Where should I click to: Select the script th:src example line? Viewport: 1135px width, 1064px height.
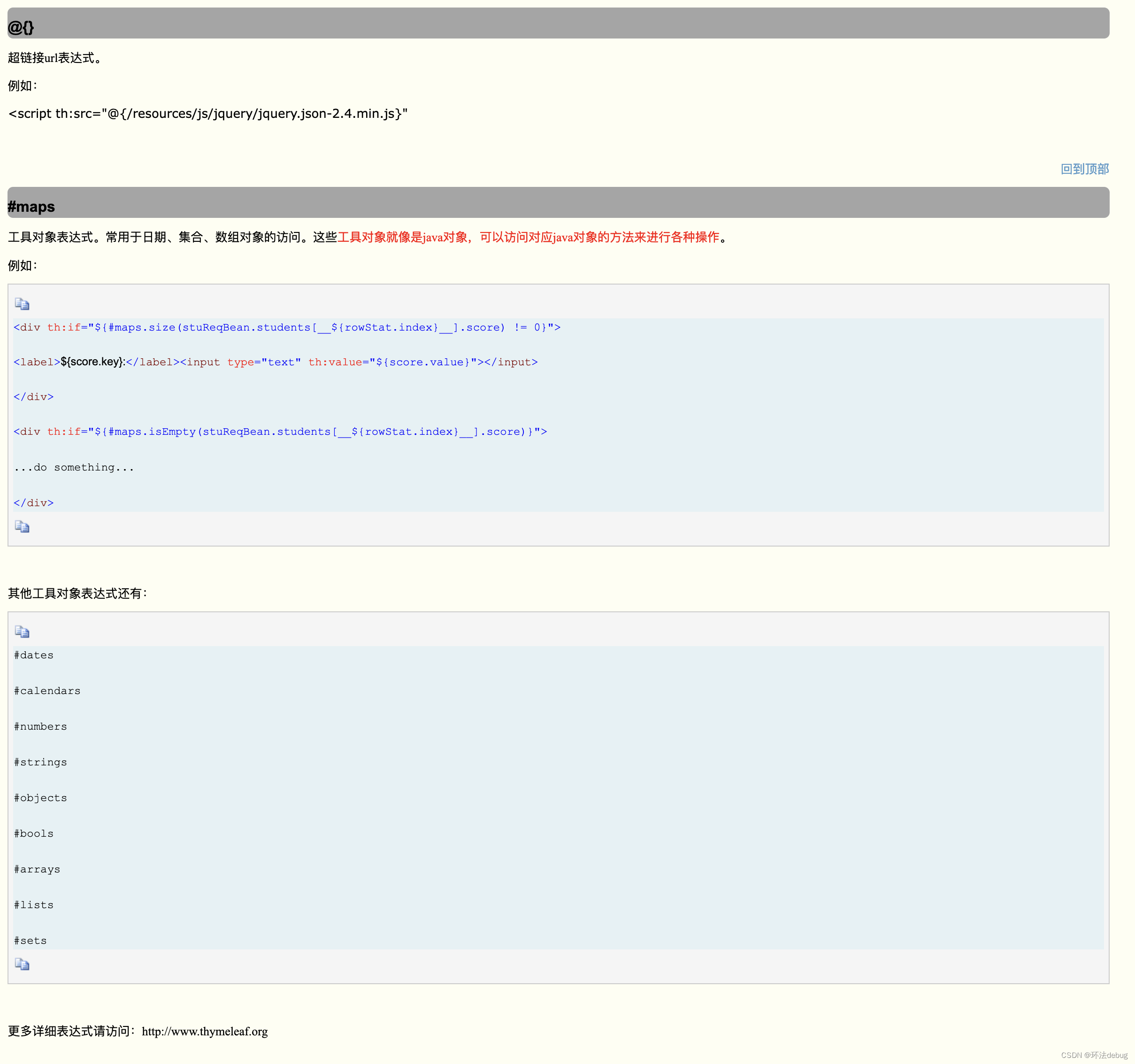coord(207,114)
